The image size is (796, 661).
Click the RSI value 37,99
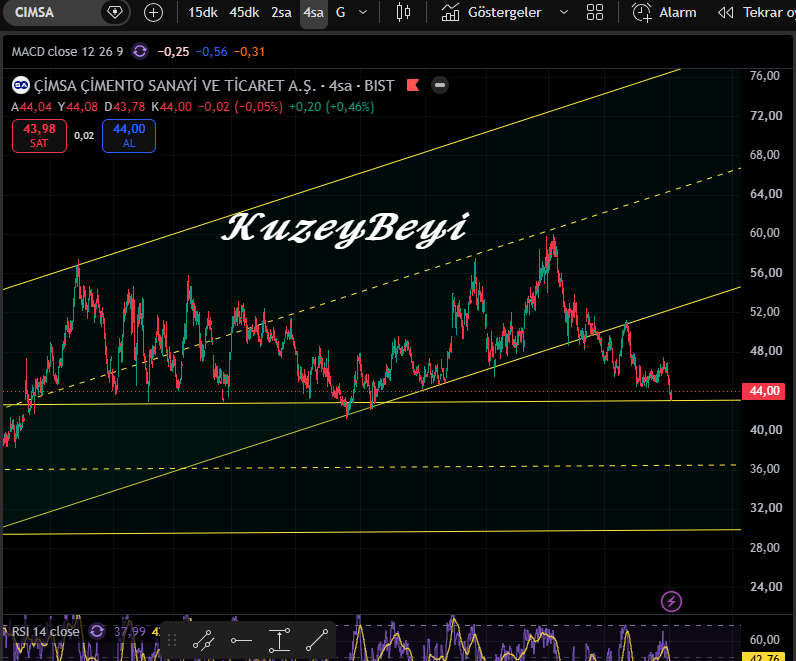(x=129, y=632)
